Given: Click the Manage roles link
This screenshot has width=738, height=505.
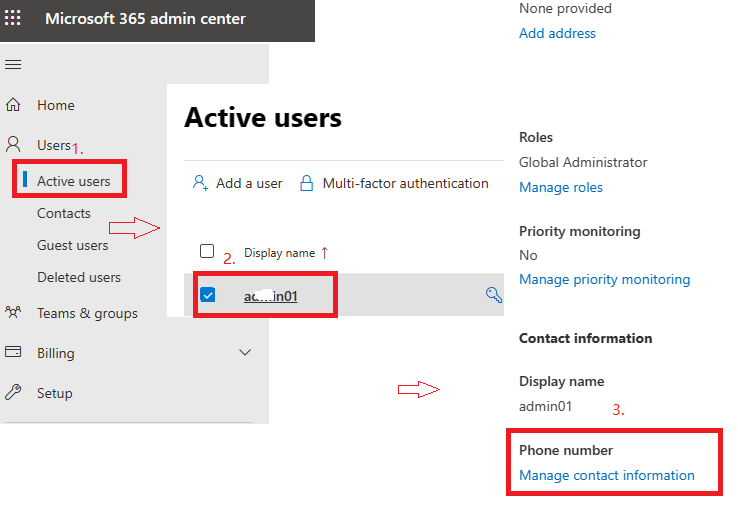Looking at the screenshot, I should pos(561,187).
